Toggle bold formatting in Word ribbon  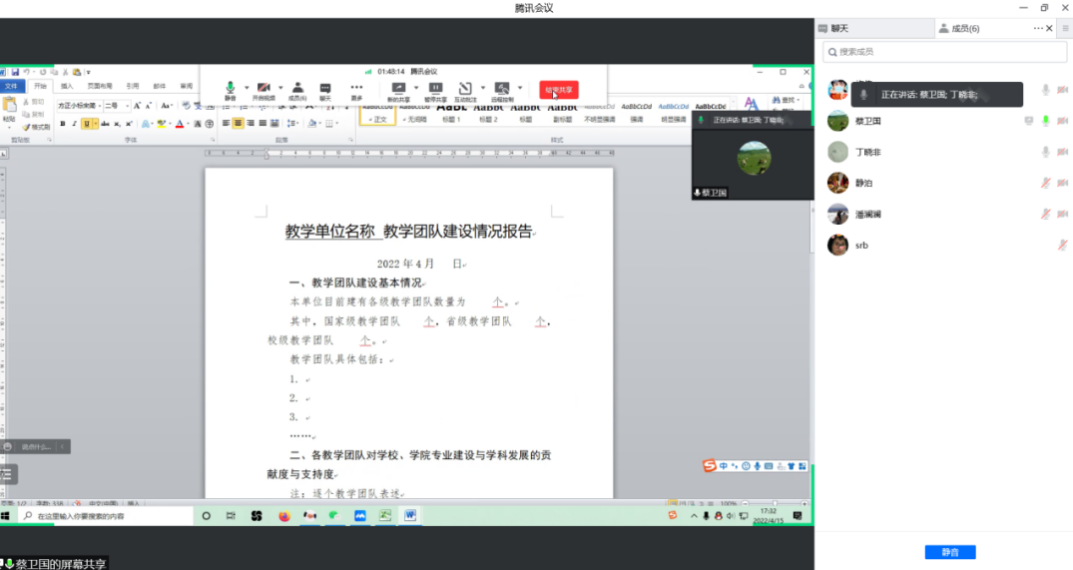pos(62,124)
